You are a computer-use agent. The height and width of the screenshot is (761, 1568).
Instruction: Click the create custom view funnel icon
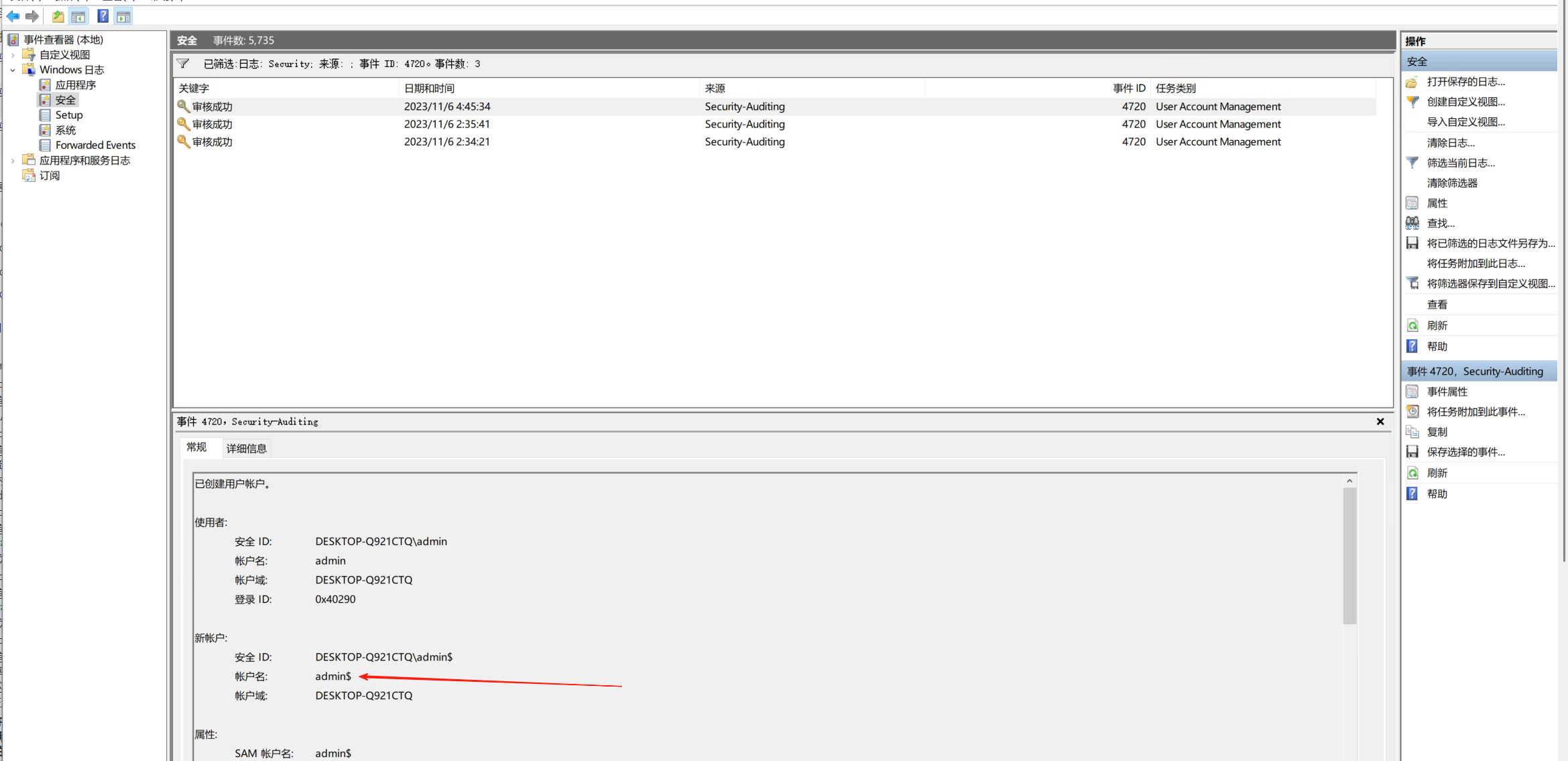pyautogui.click(x=1412, y=102)
